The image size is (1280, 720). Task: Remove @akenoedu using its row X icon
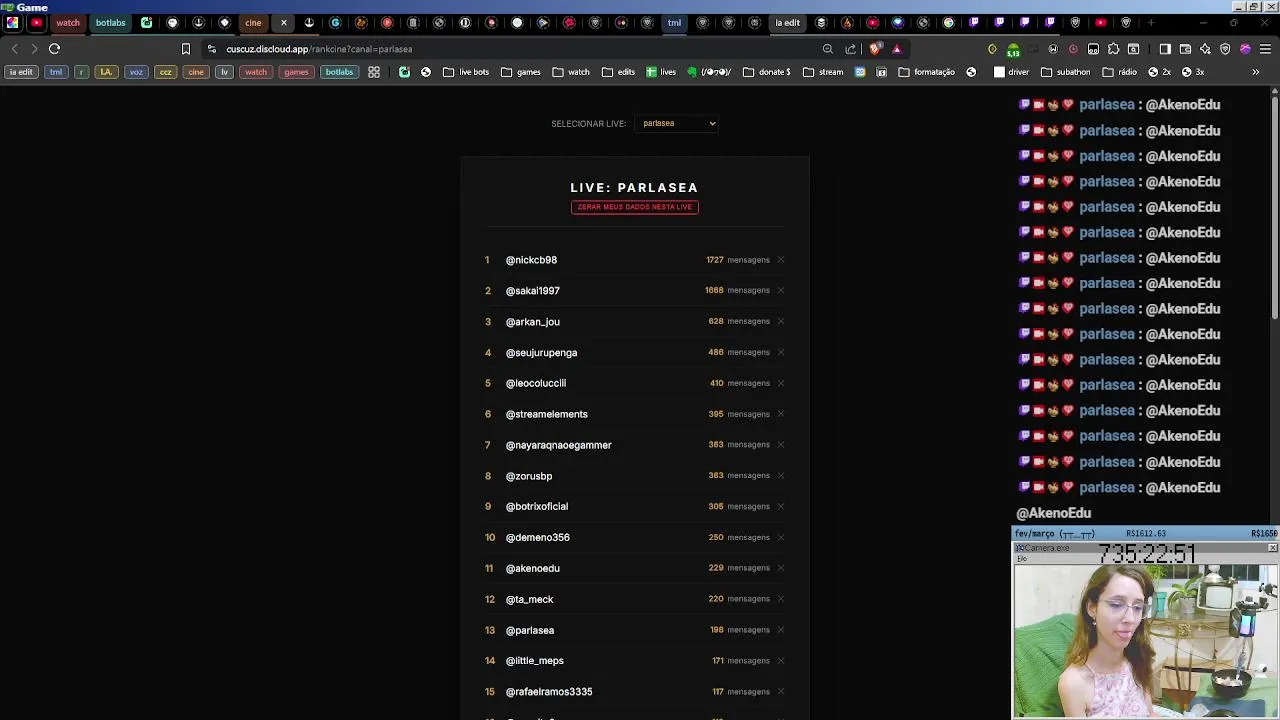pyautogui.click(x=781, y=568)
